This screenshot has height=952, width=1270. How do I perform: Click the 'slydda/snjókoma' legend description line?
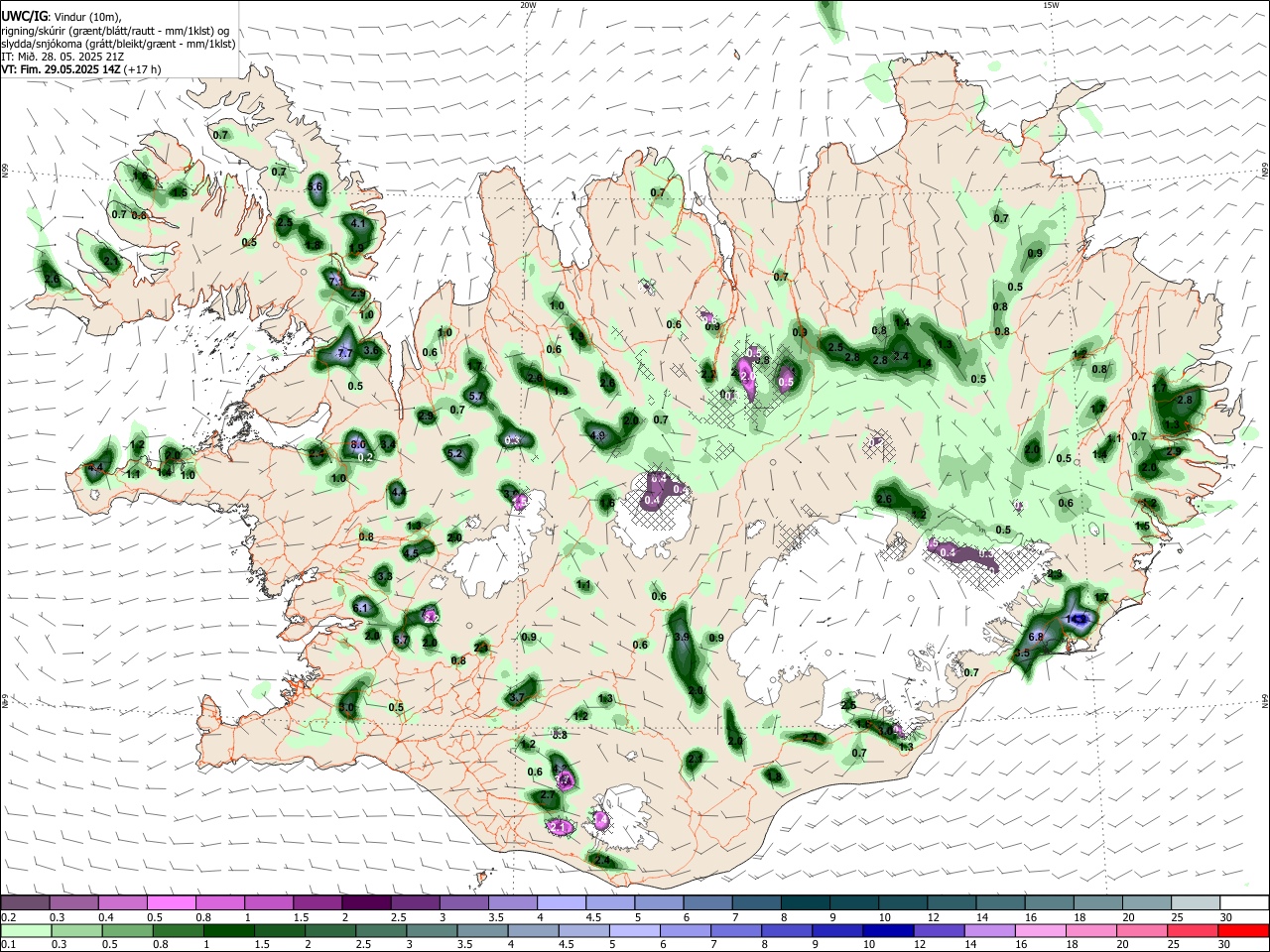point(118,44)
